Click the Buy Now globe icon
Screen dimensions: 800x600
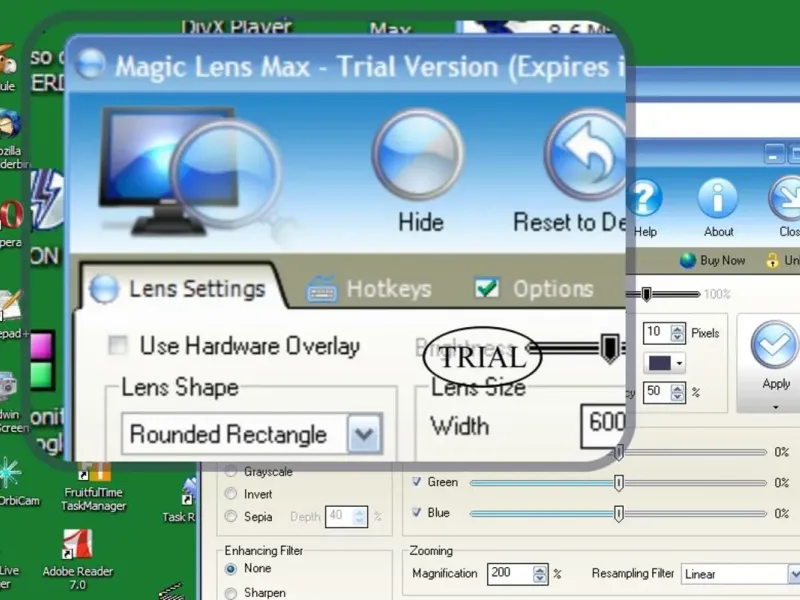688,260
